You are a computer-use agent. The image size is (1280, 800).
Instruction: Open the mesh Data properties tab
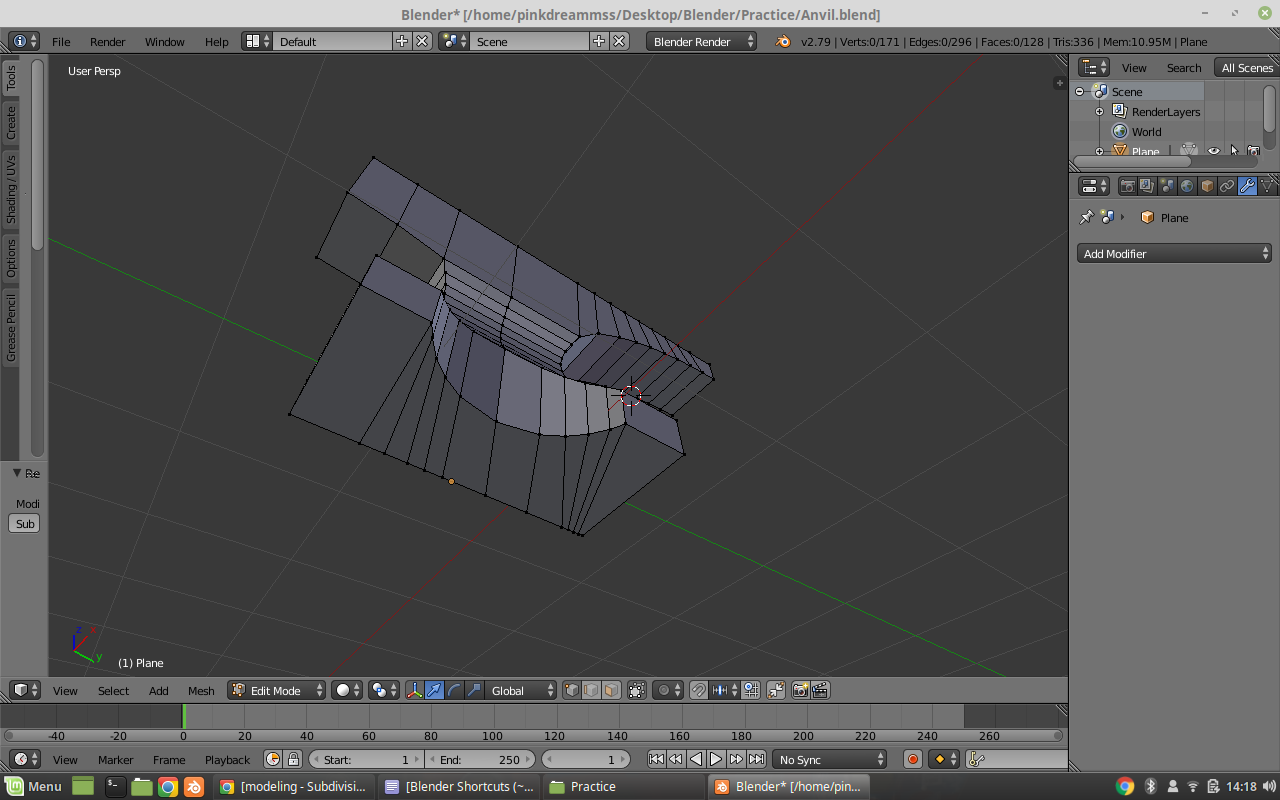click(x=1267, y=186)
